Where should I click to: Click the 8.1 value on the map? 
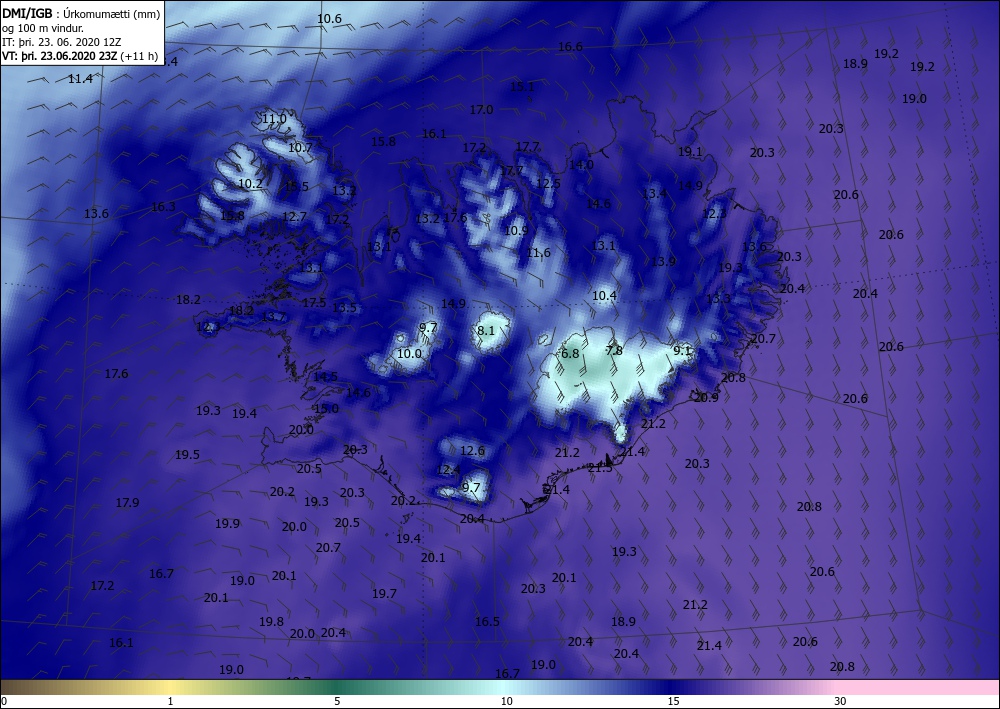coord(485,330)
